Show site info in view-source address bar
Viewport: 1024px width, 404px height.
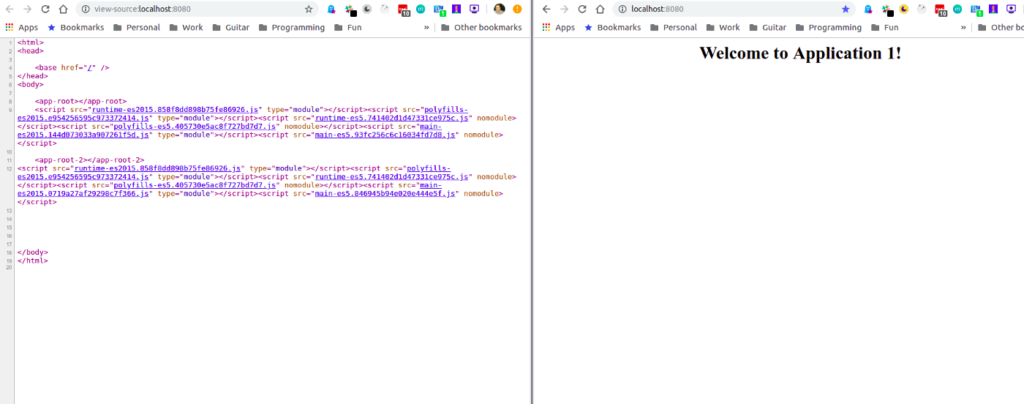coord(84,9)
